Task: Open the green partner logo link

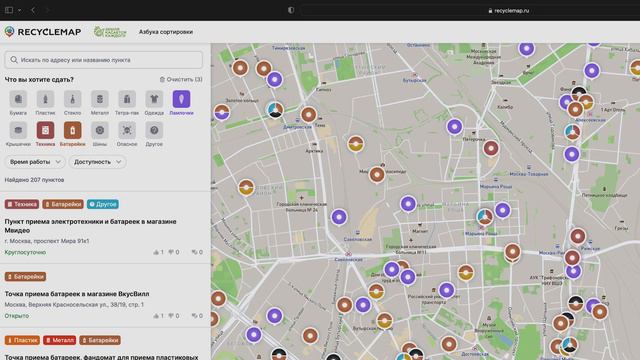Action: (x=110, y=32)
